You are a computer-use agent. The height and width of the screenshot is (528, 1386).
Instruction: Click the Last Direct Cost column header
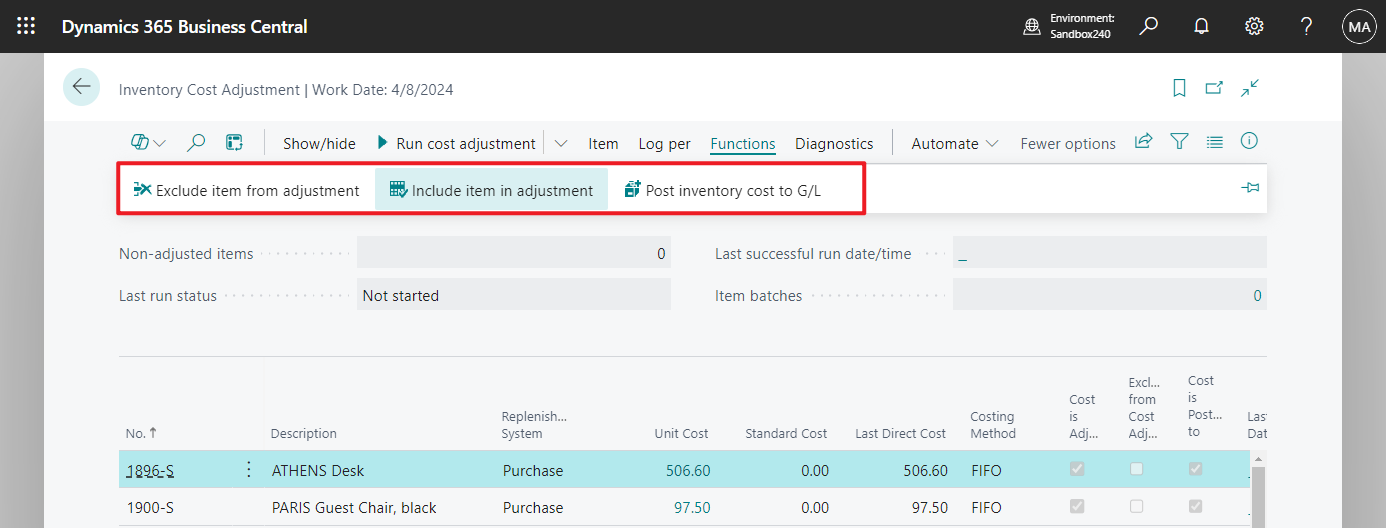point(900,433)
